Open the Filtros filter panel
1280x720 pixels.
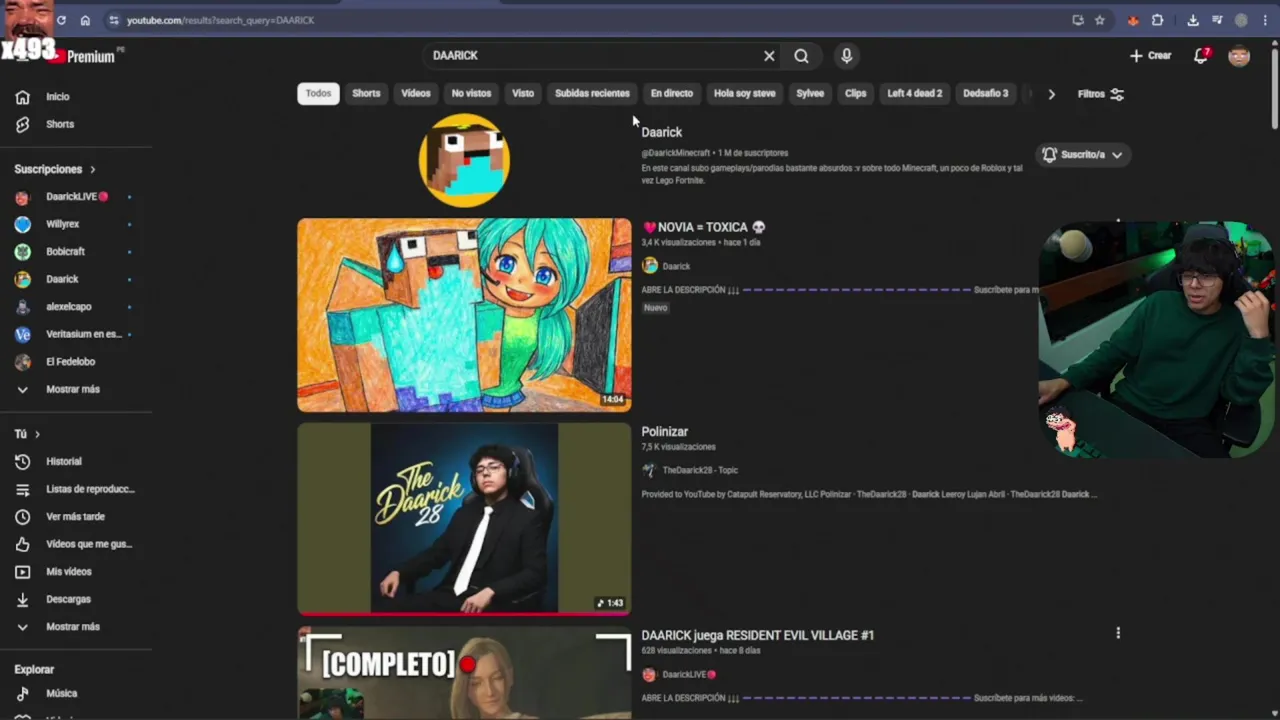point(1100,94)
